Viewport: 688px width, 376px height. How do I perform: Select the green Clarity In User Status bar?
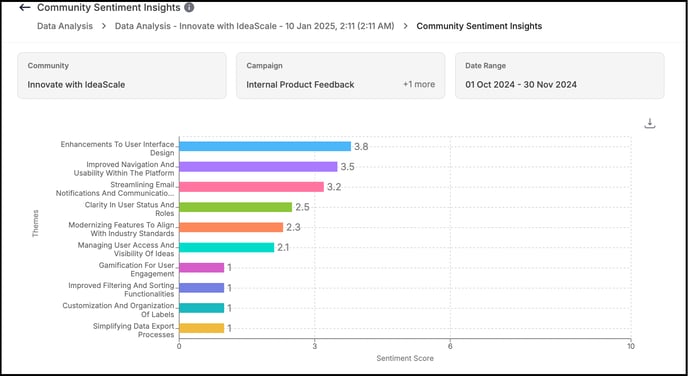[236, 207]
